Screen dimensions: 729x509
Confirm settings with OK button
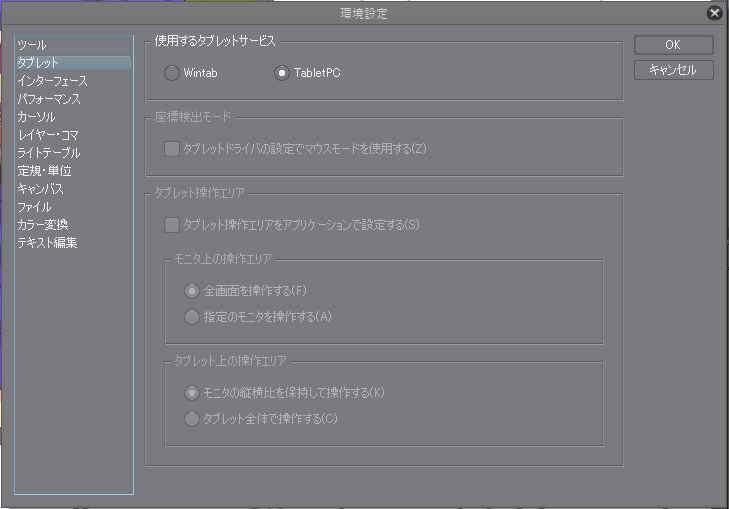[x=673, y=45]
